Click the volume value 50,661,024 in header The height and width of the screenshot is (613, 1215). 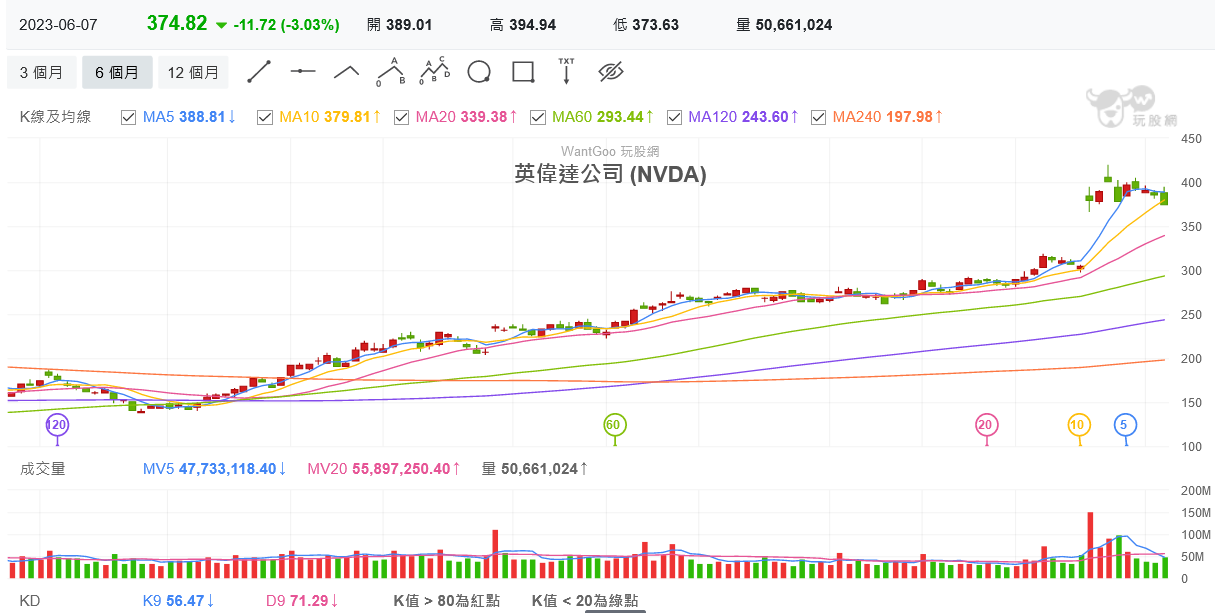click(x=793, y=25)
